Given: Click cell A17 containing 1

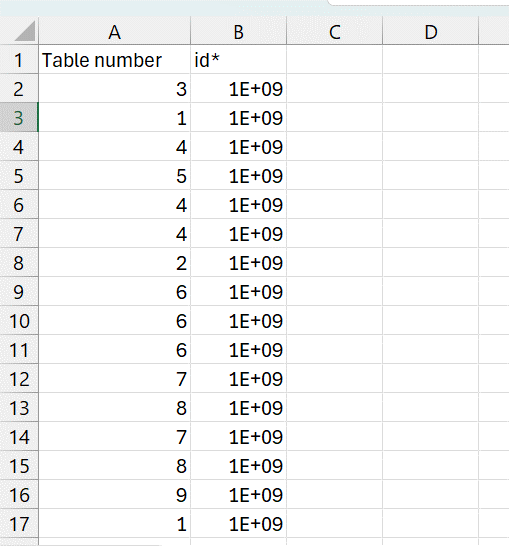Looking at the screenshot, I should tap(115, 524).
